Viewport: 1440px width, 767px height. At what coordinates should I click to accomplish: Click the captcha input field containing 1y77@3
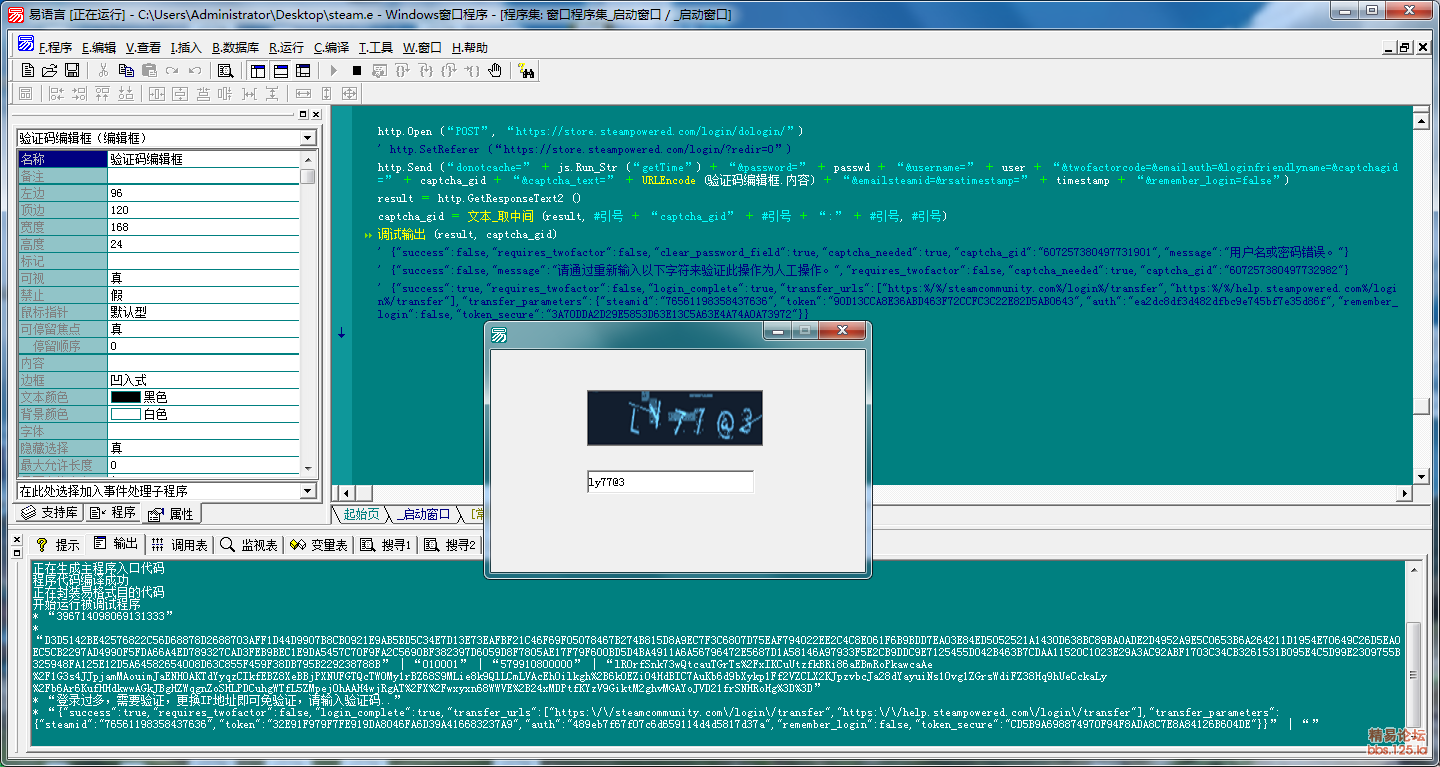[669, 483]
